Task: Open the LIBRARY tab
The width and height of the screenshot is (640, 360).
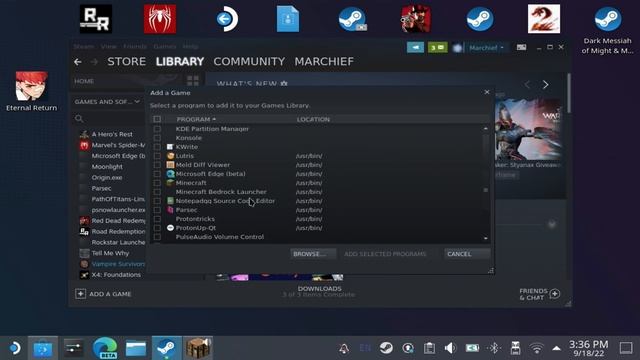Action: 180,62
